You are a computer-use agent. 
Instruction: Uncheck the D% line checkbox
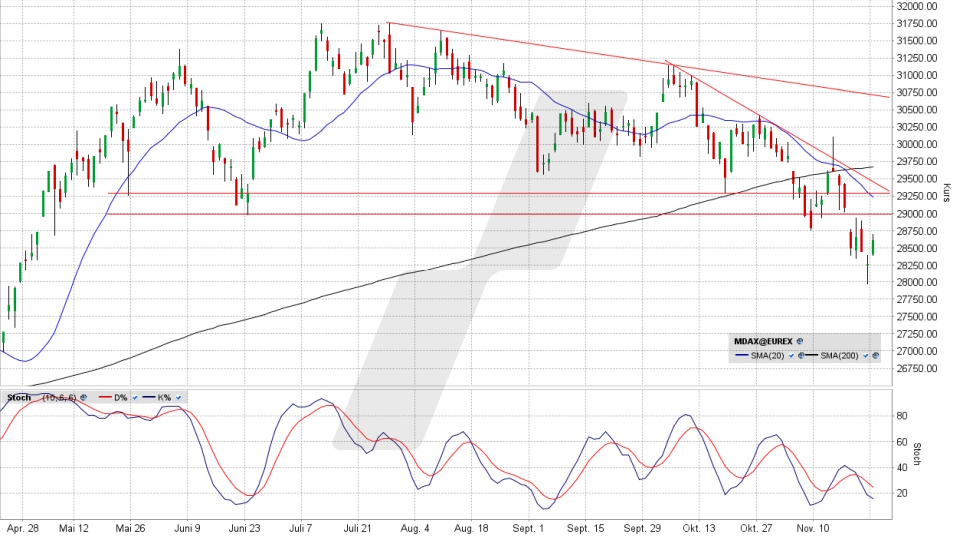[x=134, y=397]
